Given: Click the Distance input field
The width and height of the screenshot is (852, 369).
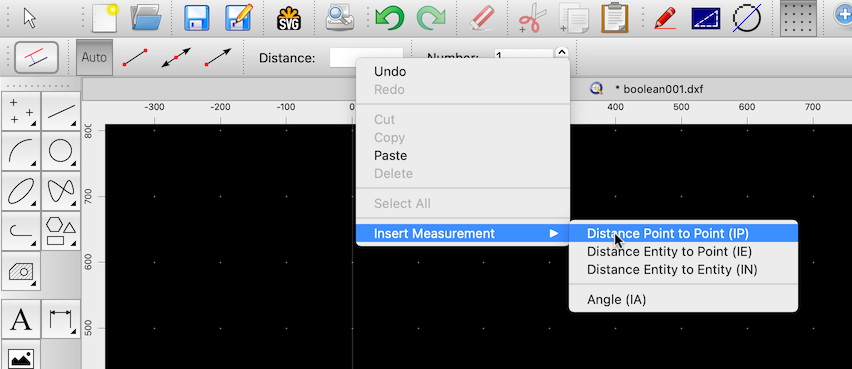Looking at the screenshot, I should coord(366,58).
